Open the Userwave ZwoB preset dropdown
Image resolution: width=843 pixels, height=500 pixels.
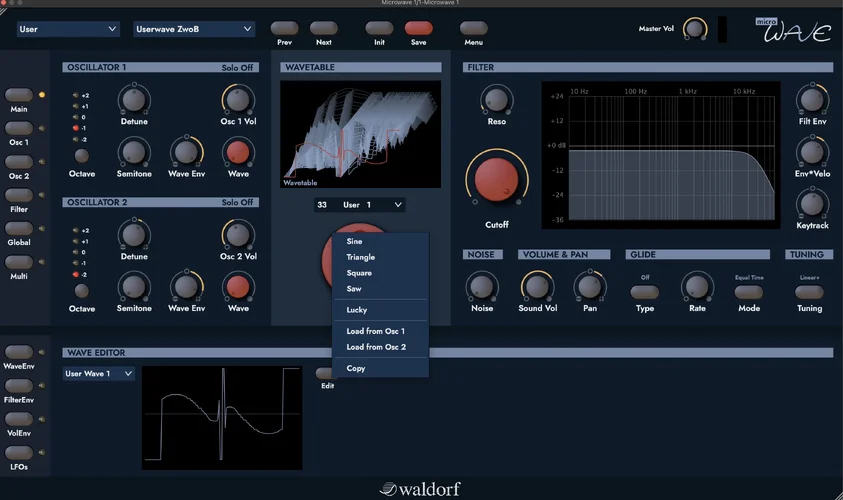(x=194, y=29)
